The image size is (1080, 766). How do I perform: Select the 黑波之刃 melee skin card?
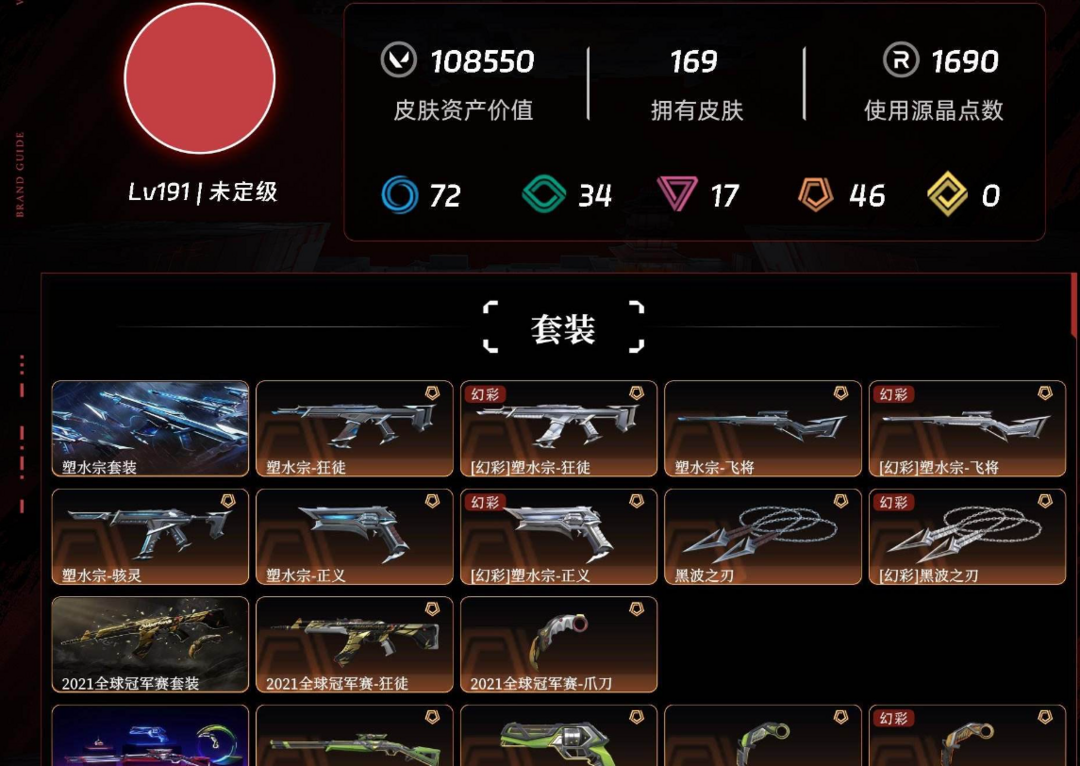(763, 537)
